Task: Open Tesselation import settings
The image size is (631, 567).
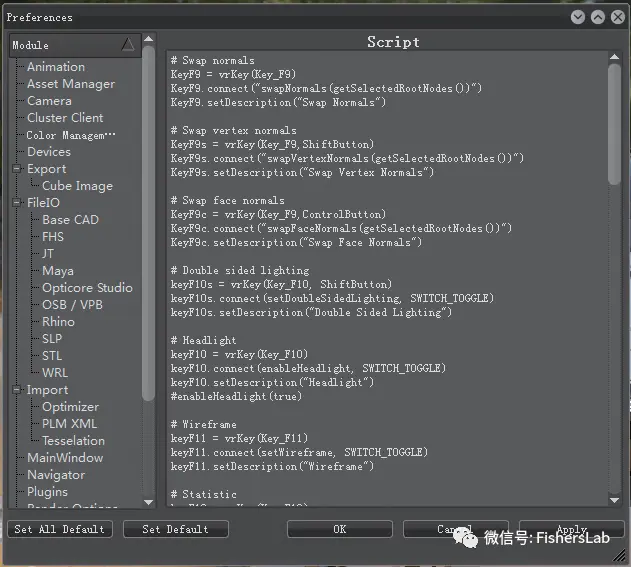Action: coord(73,441)
